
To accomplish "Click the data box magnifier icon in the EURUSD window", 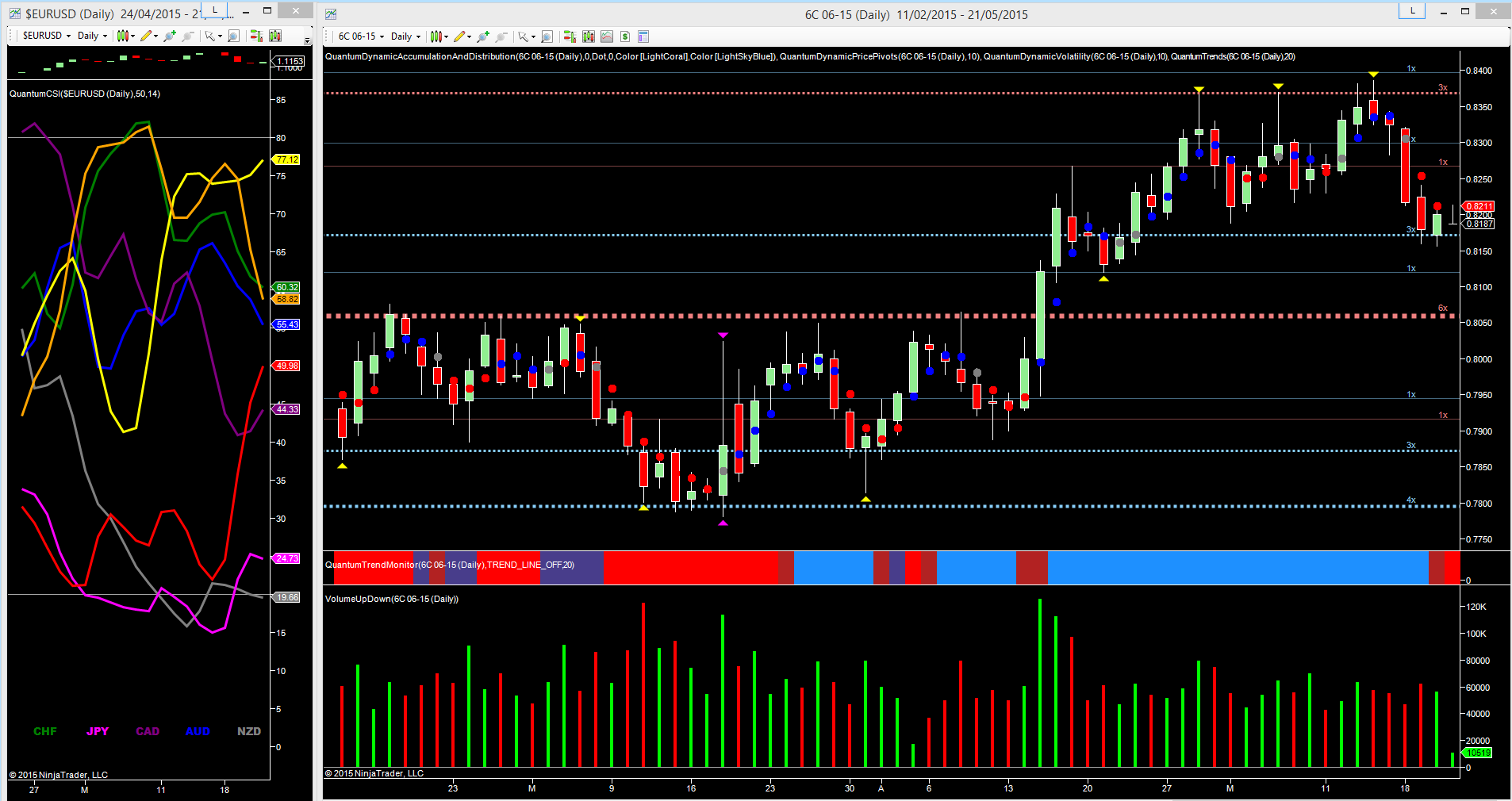I will [233, 36].
